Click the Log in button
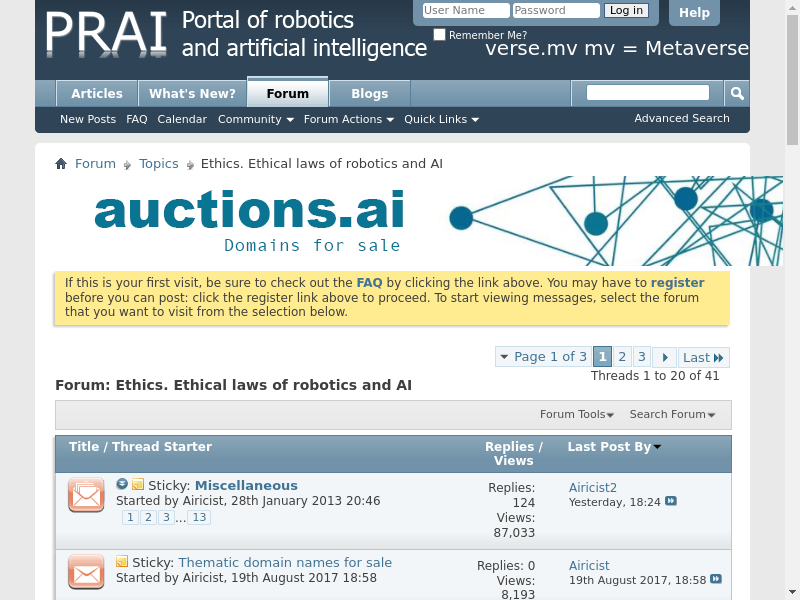 (x=626, y=10)
